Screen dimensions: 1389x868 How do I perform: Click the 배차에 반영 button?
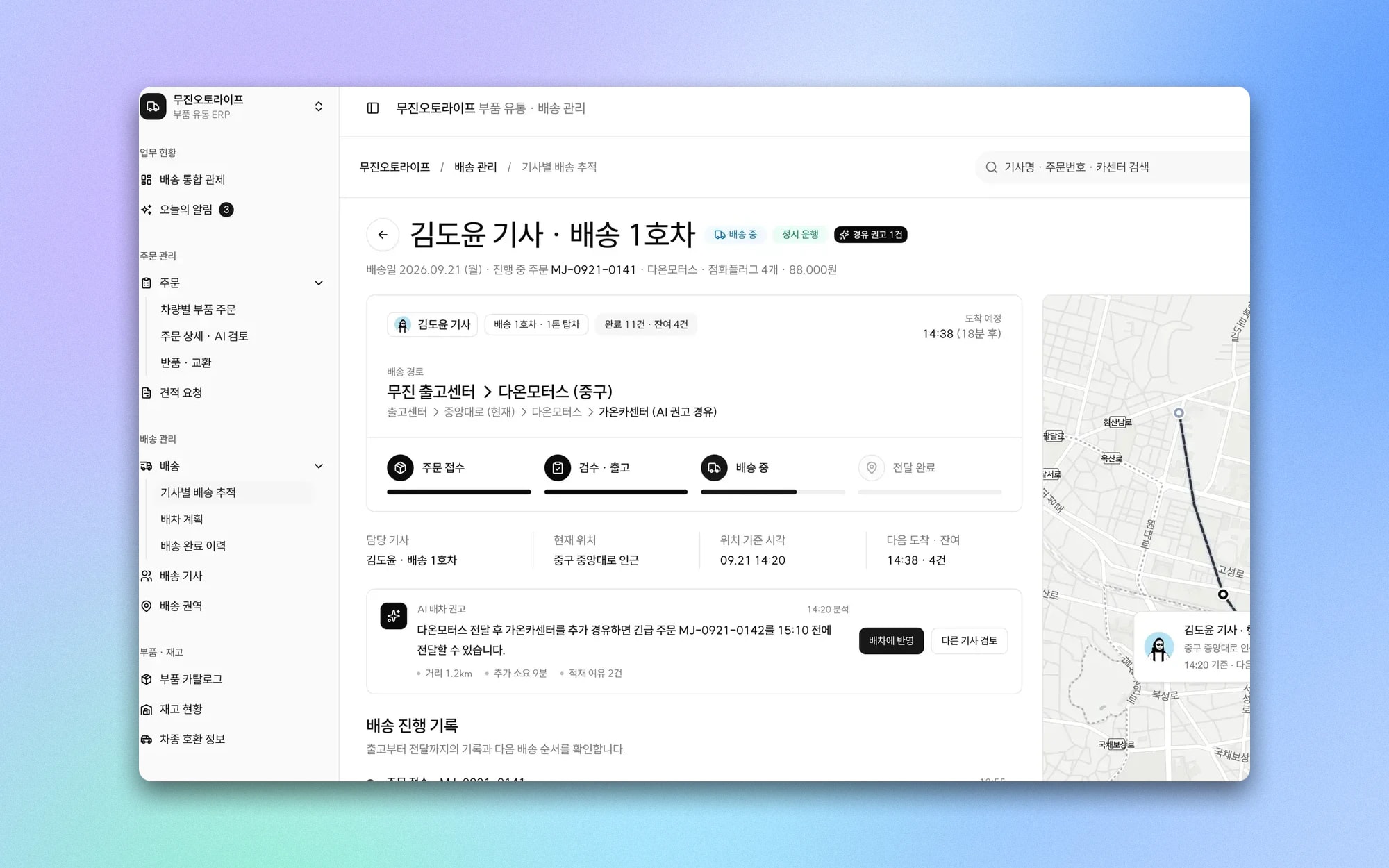click(891, 641)
